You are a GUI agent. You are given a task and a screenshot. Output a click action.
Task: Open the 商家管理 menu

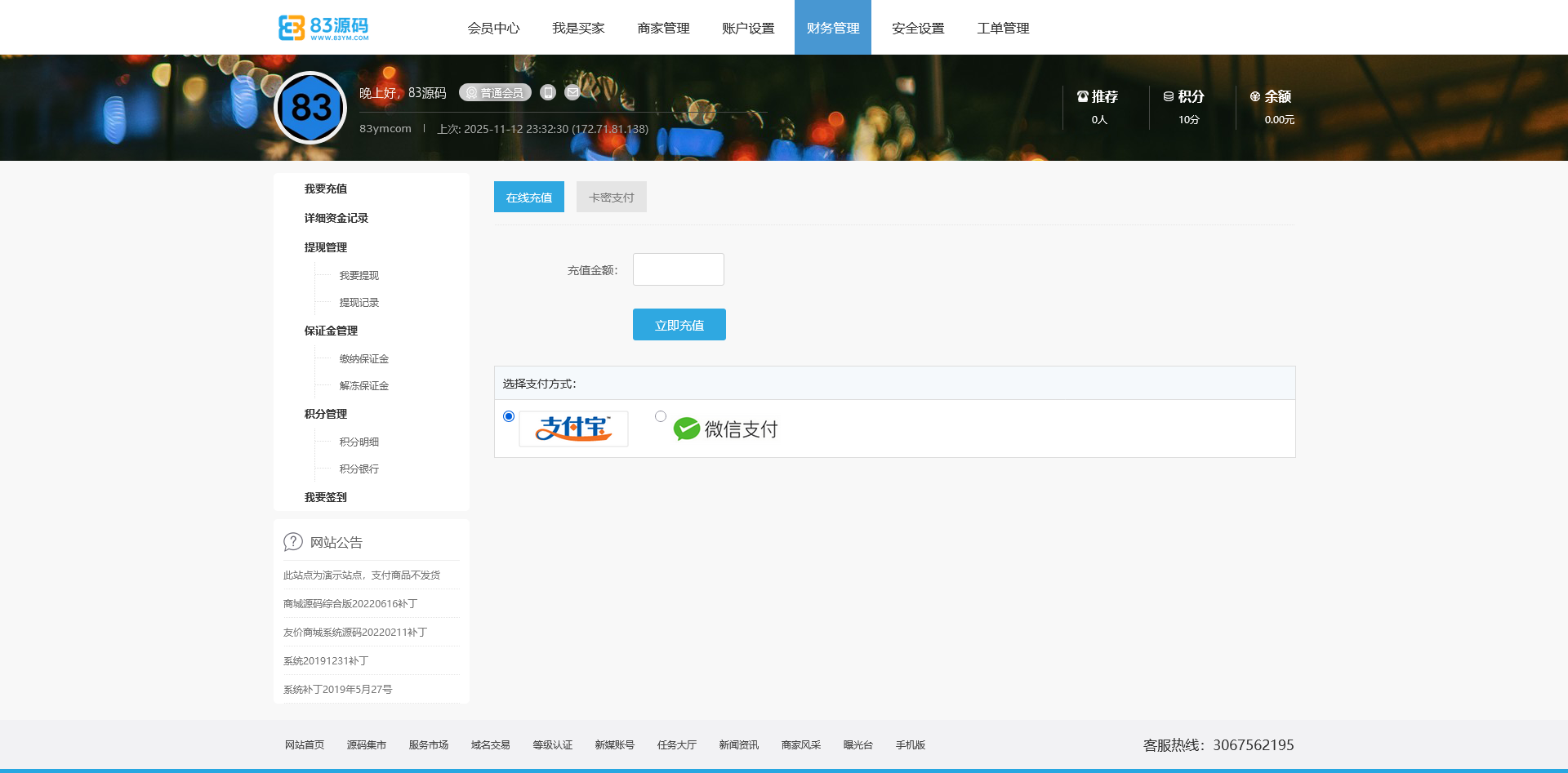click(x=663, y=28)
